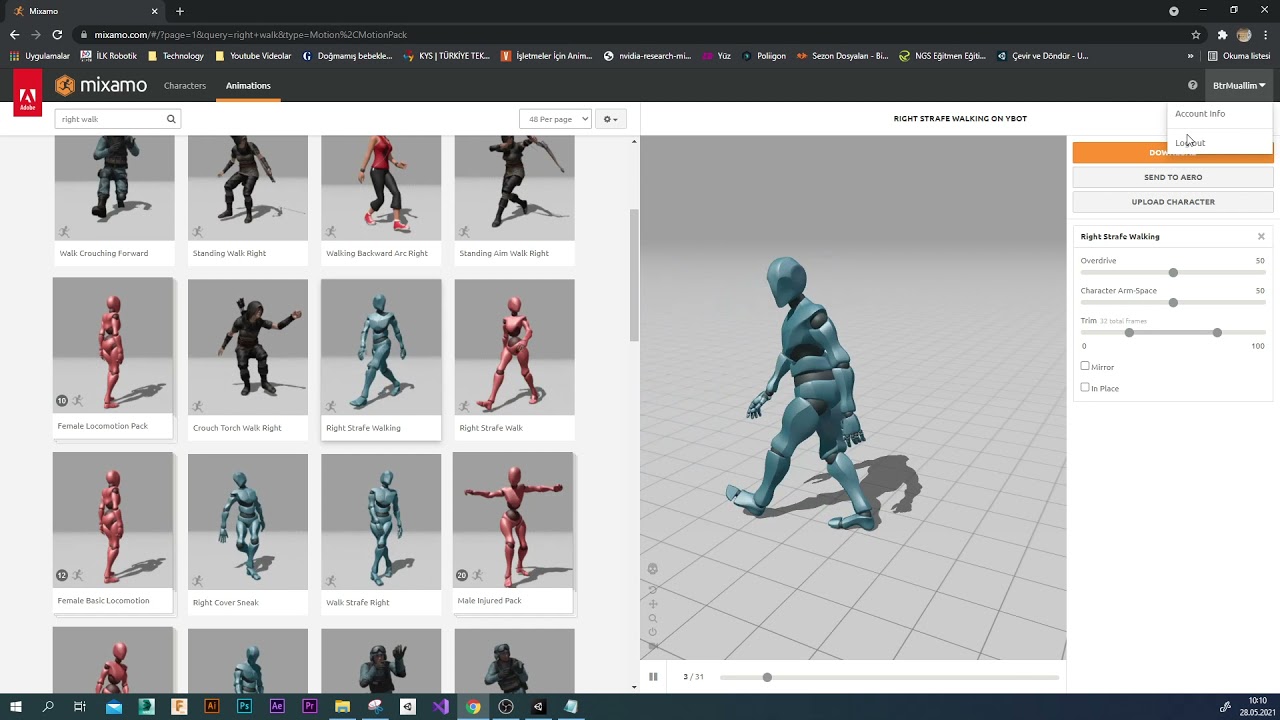Open Visual Studio from the taskbar
Viewport: 1280px width, 720px height.
[440, 707]
